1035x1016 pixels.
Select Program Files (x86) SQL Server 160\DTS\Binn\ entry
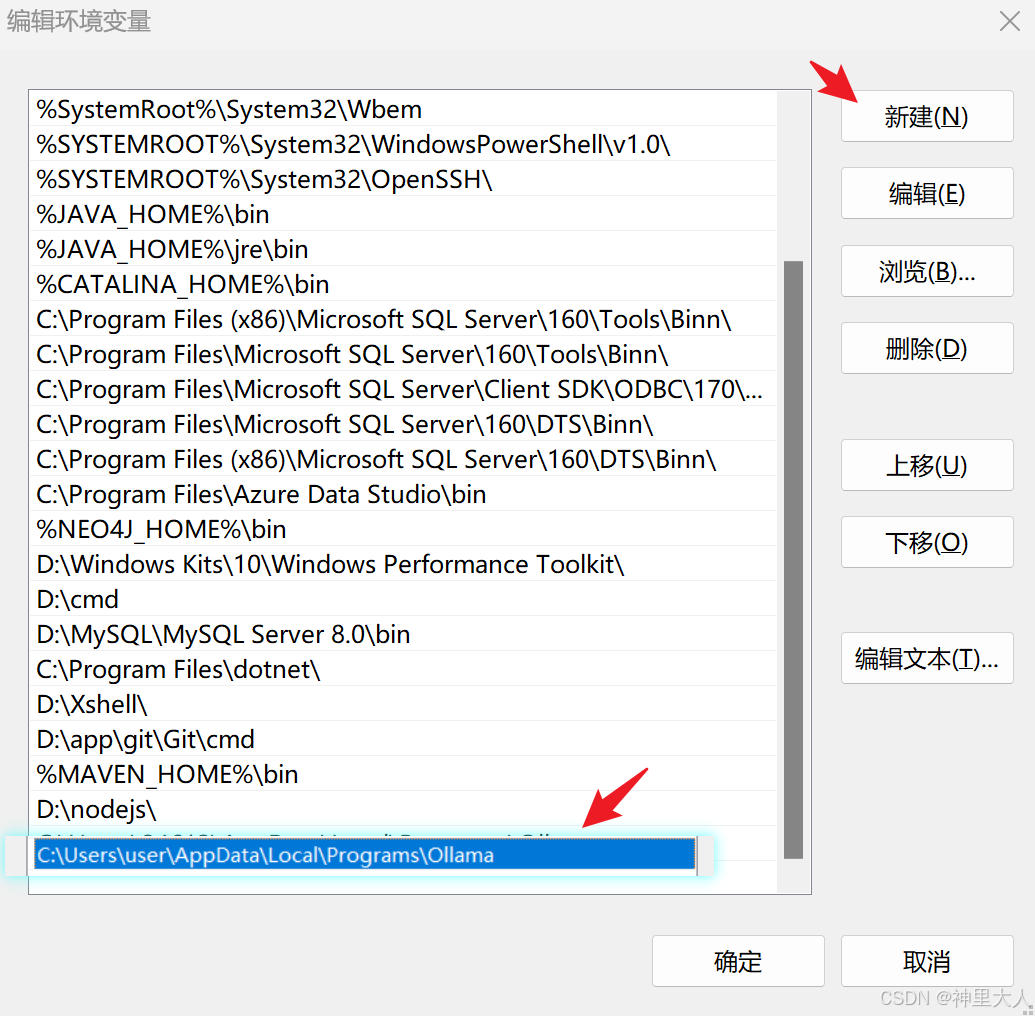click(x=403, y=459)
